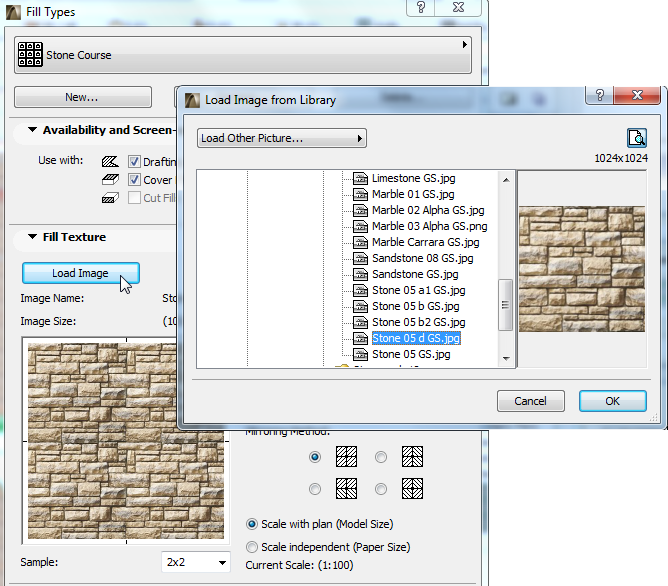Click the file icon of Marble 02 Alpha GS.jpg
The height and width of the screenshot is (586, 668).
(360, 210)
